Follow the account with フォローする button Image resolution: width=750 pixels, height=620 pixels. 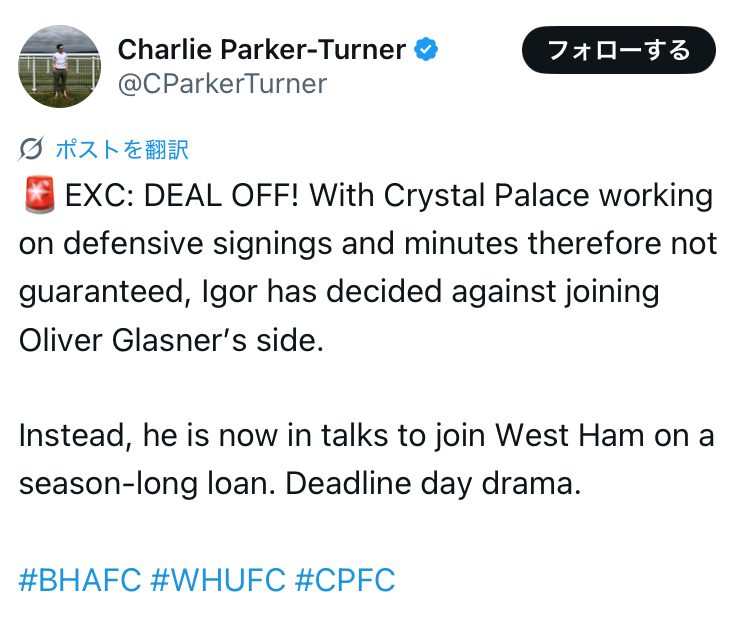pyautogui.click(x=618, y=50)
